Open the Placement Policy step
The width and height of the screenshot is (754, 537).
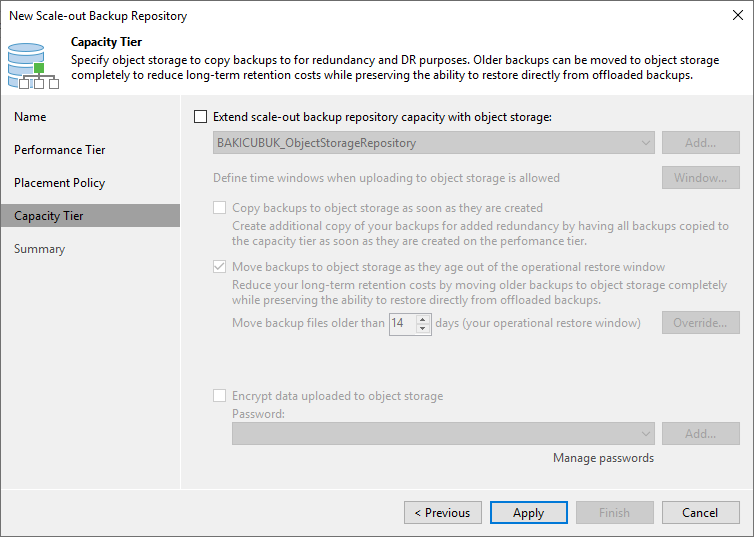click(60, 183)
